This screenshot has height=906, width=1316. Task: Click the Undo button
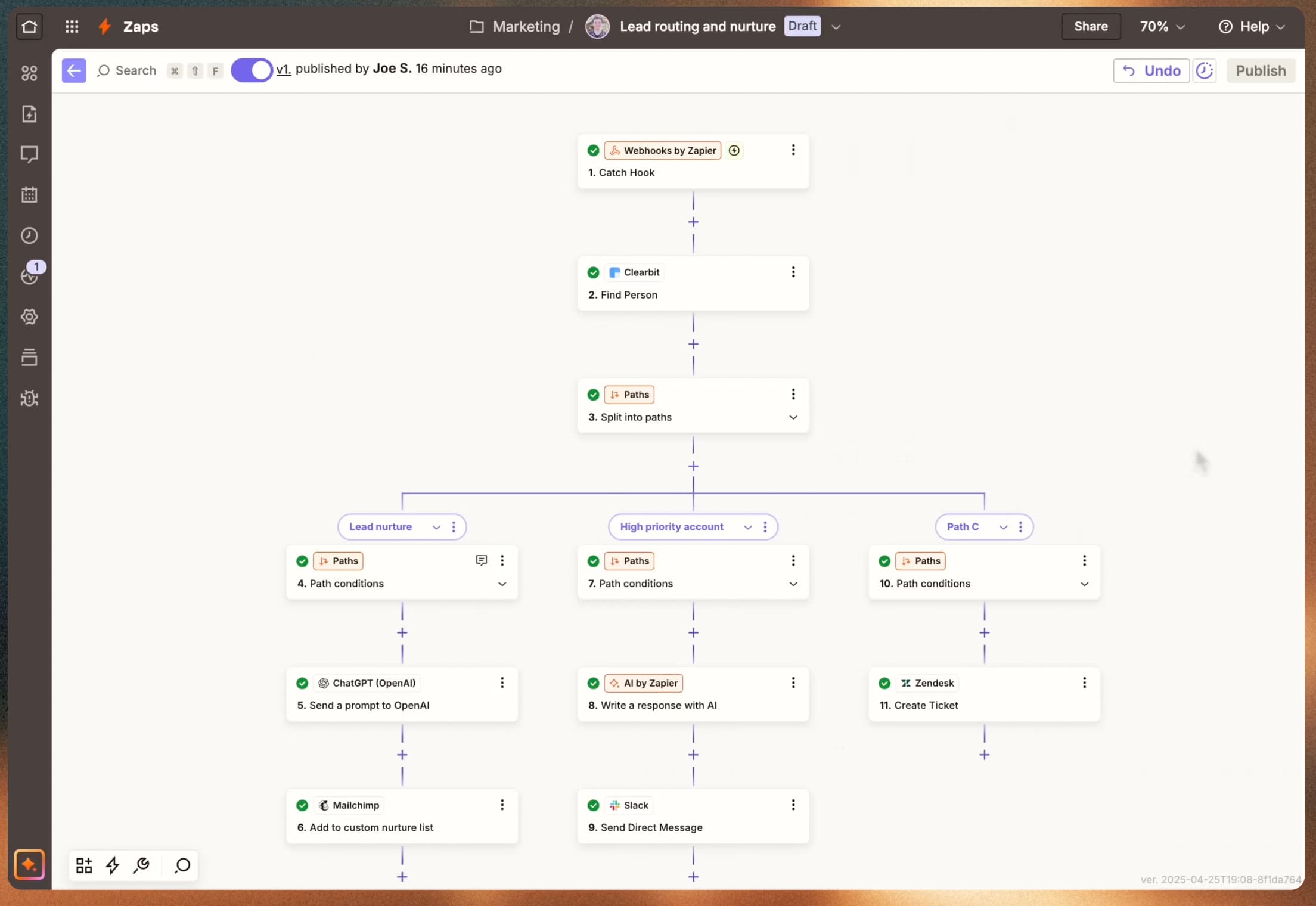(x=1151, y=70)
